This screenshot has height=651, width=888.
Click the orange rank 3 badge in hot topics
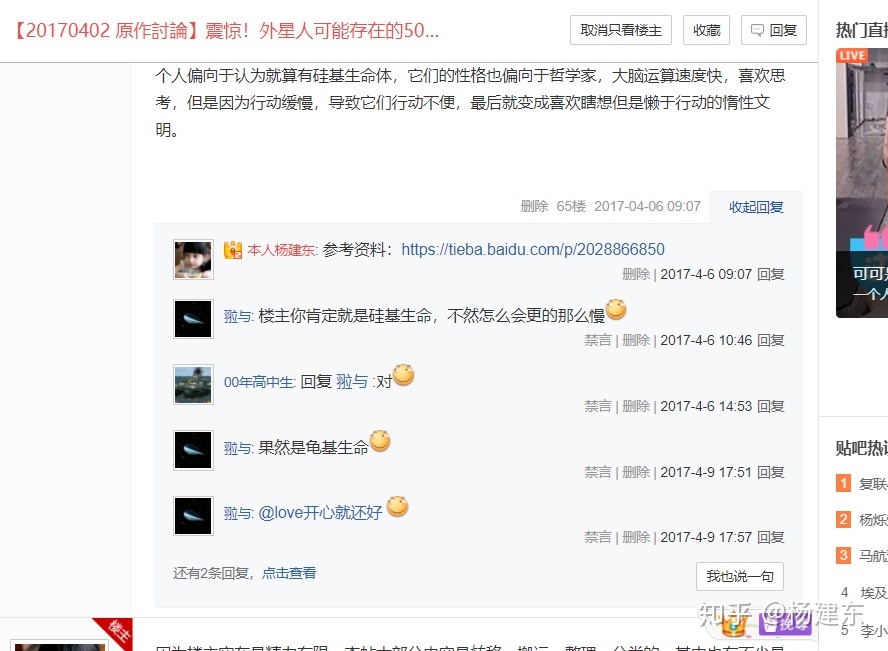[843, 555]
